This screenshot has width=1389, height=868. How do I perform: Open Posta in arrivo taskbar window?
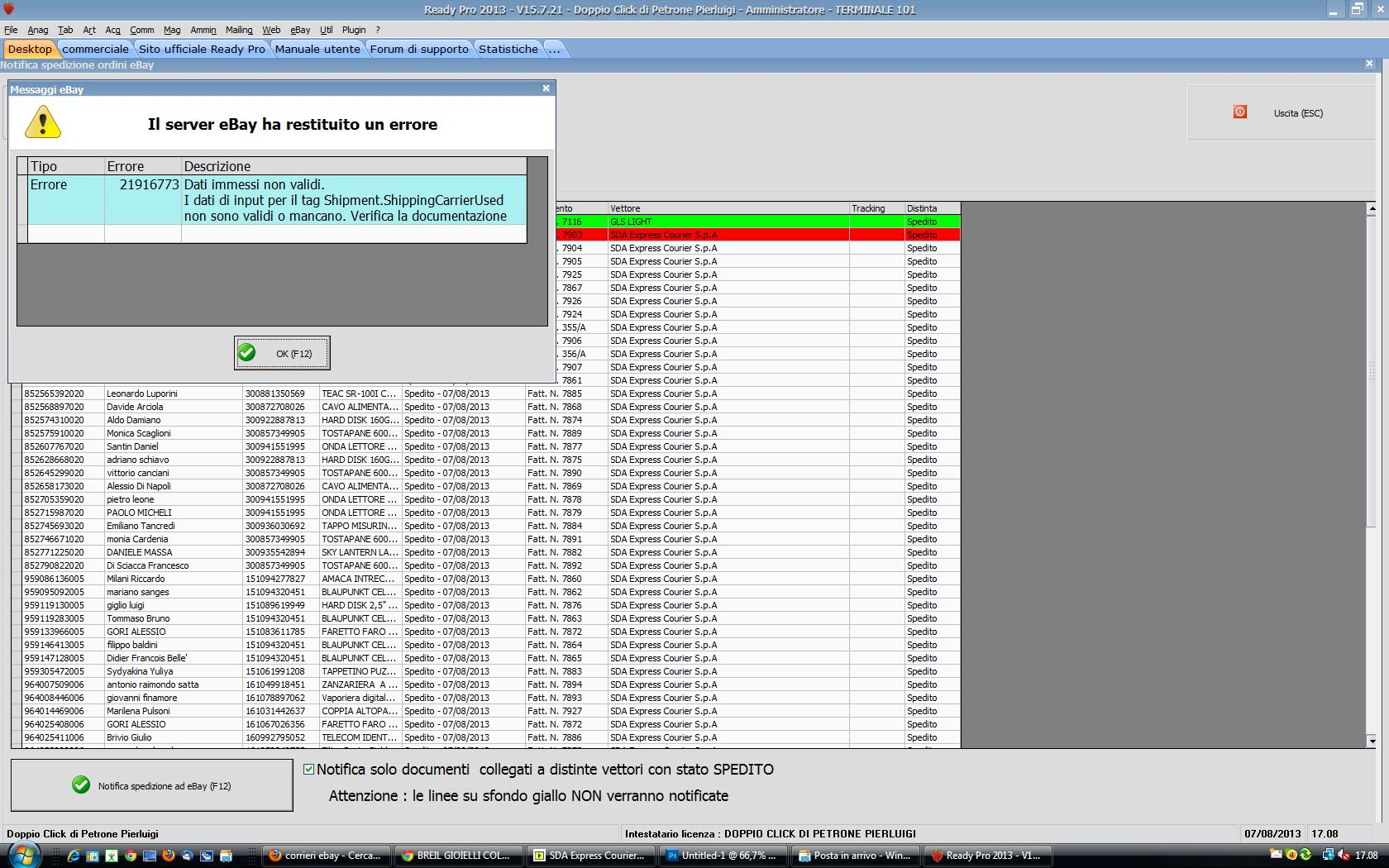[x=855, y=856]
